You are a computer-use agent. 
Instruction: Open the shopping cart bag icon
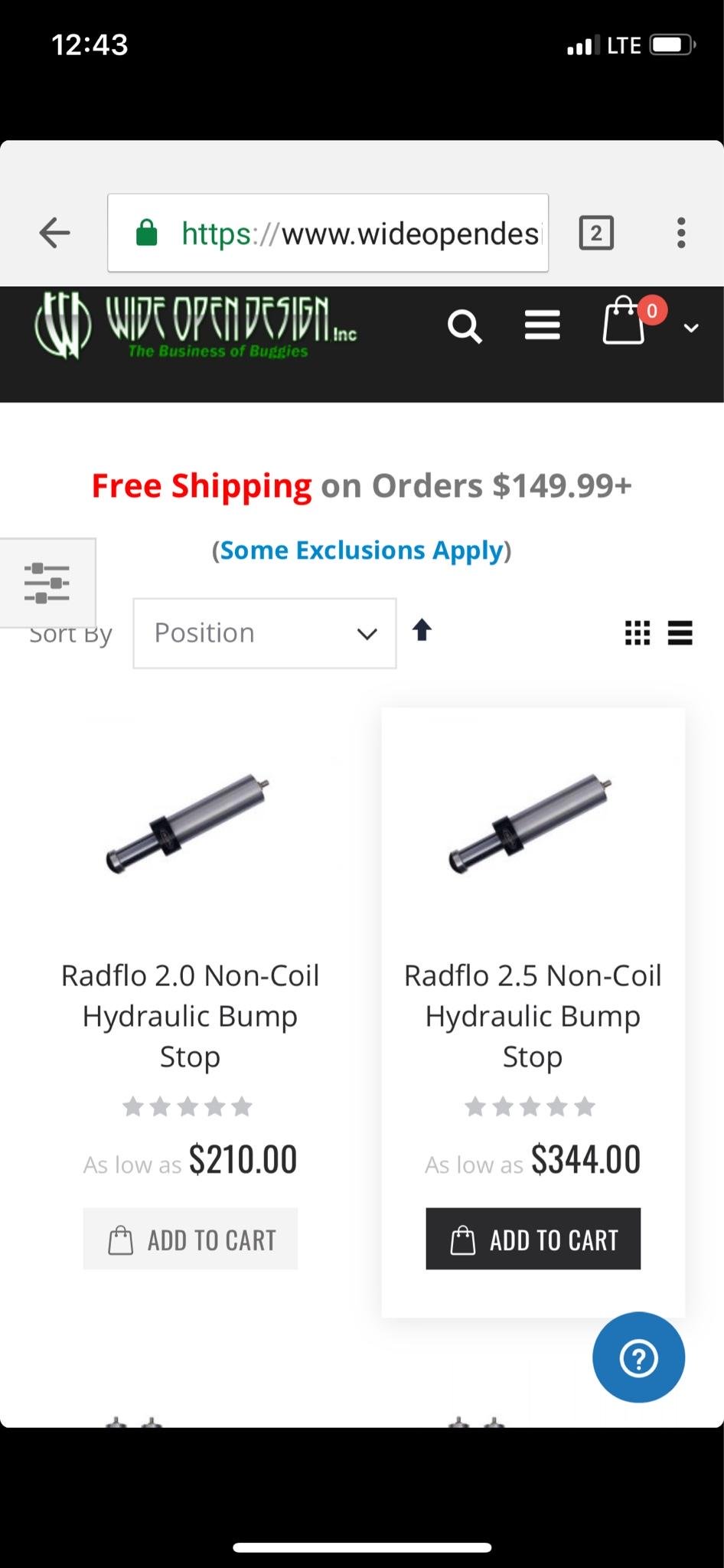[x=624, y=322]
